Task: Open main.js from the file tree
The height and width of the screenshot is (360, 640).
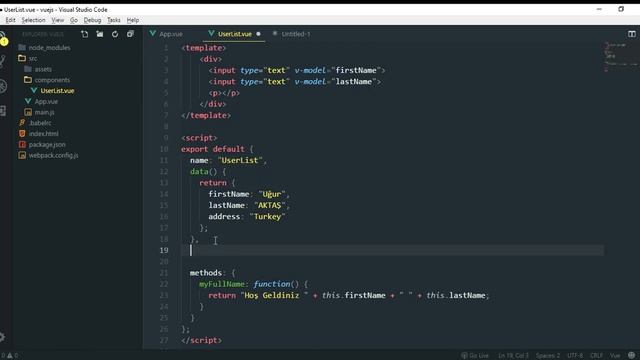Action: click(x=44, y=112)
